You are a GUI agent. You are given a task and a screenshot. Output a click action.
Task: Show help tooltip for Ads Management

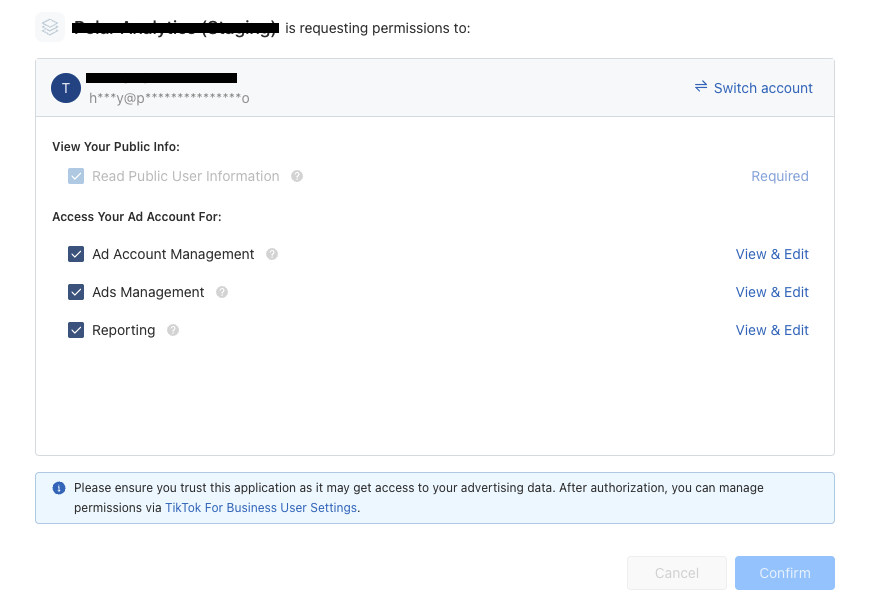coord(222,292)
